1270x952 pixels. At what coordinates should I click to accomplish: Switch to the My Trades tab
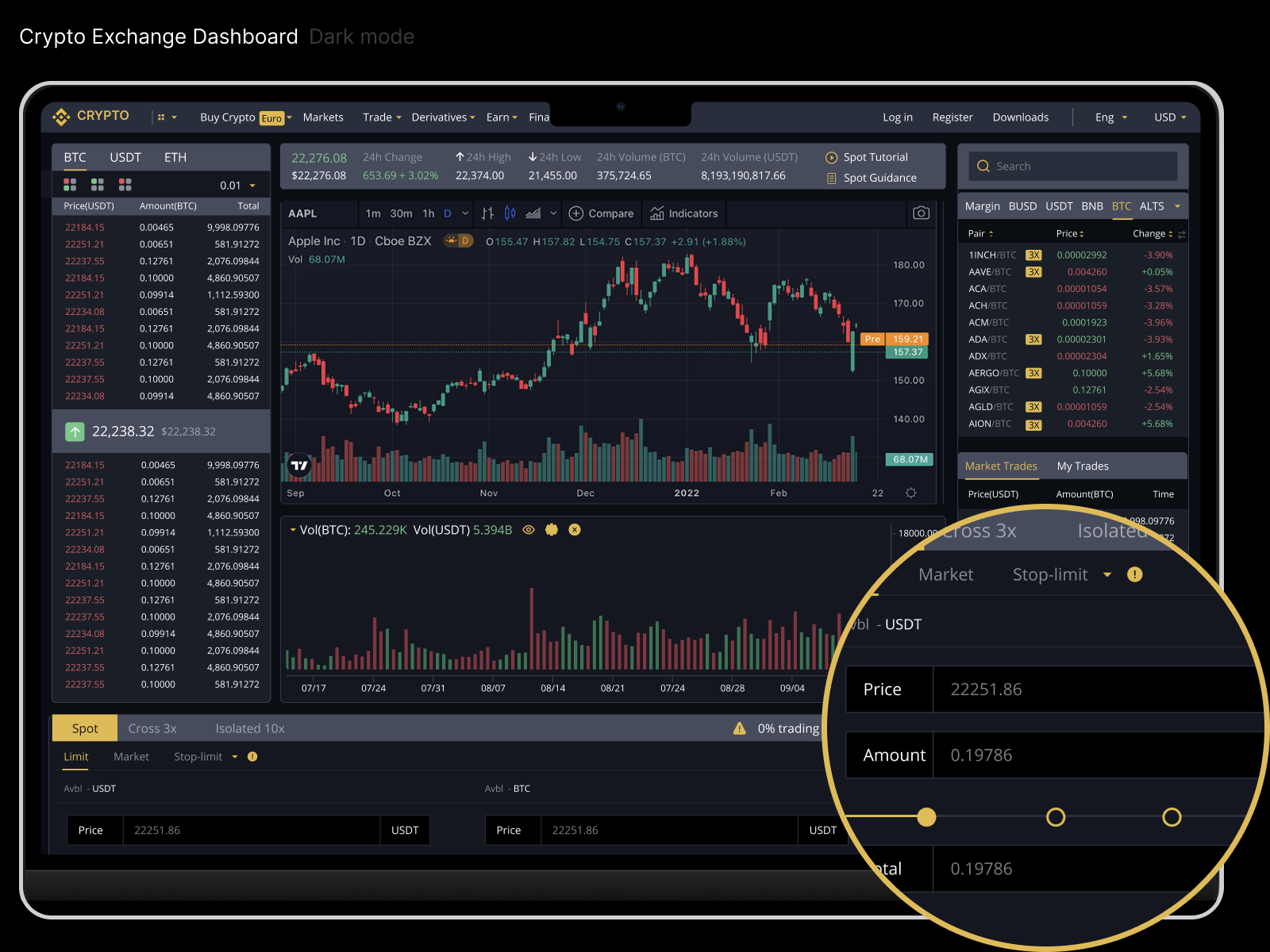click(1082, 466)
